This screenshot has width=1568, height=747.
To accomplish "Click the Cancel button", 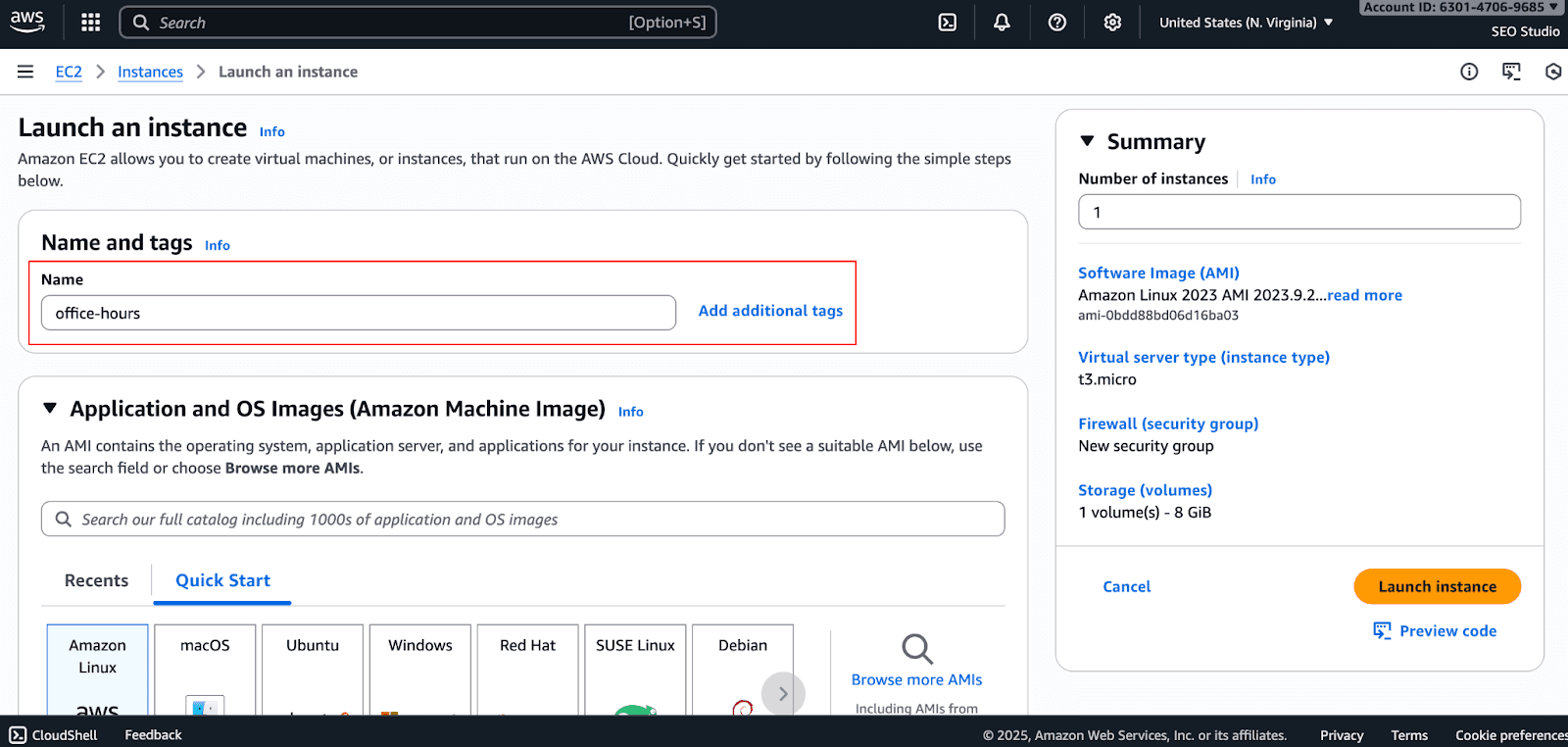I will click(1127, 586).
